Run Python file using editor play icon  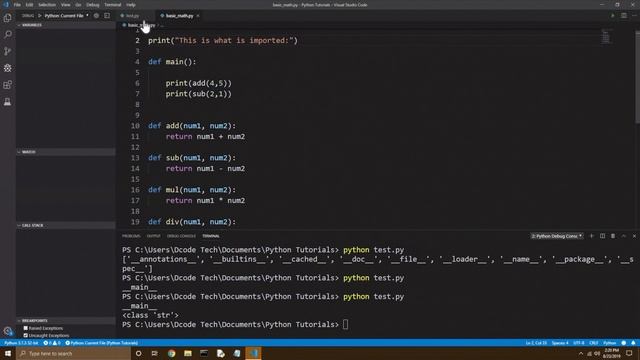(613, 16)
